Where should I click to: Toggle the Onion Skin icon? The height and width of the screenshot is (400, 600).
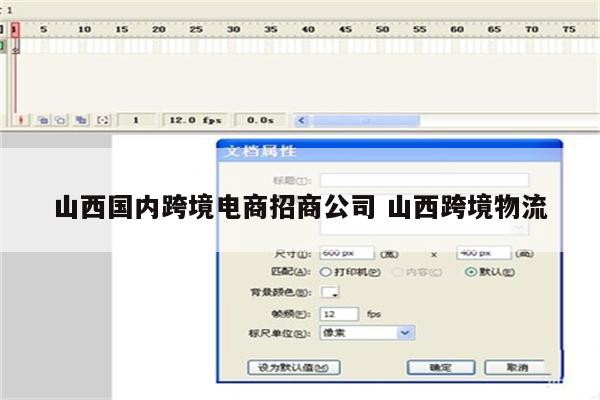(x=43, y=119)
